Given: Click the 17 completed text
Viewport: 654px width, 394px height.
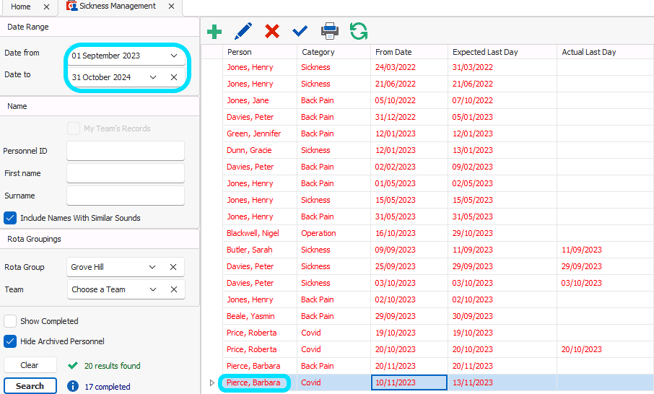Looking at the screenshot, I should pyautogui.click(x=108, y=386).
